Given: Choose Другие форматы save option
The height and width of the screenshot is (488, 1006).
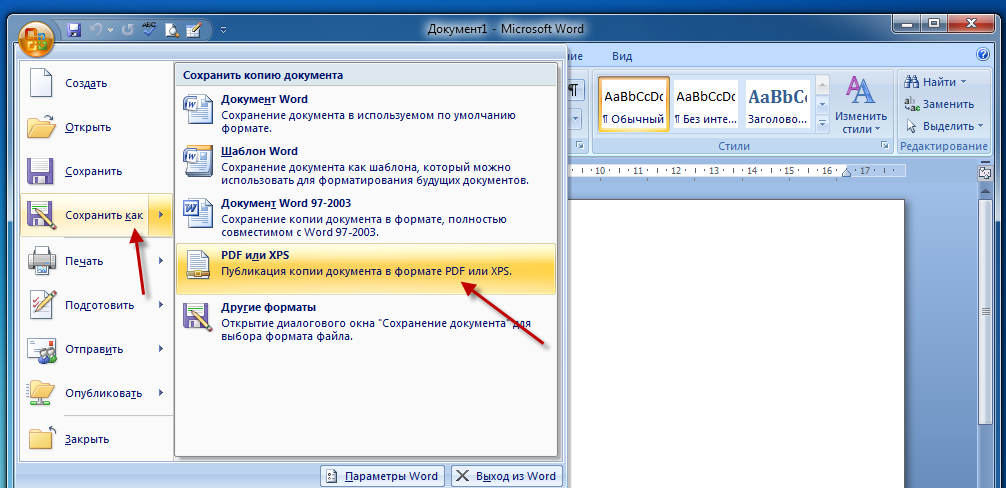Looking at the screenshot, I should click(366, 321).
